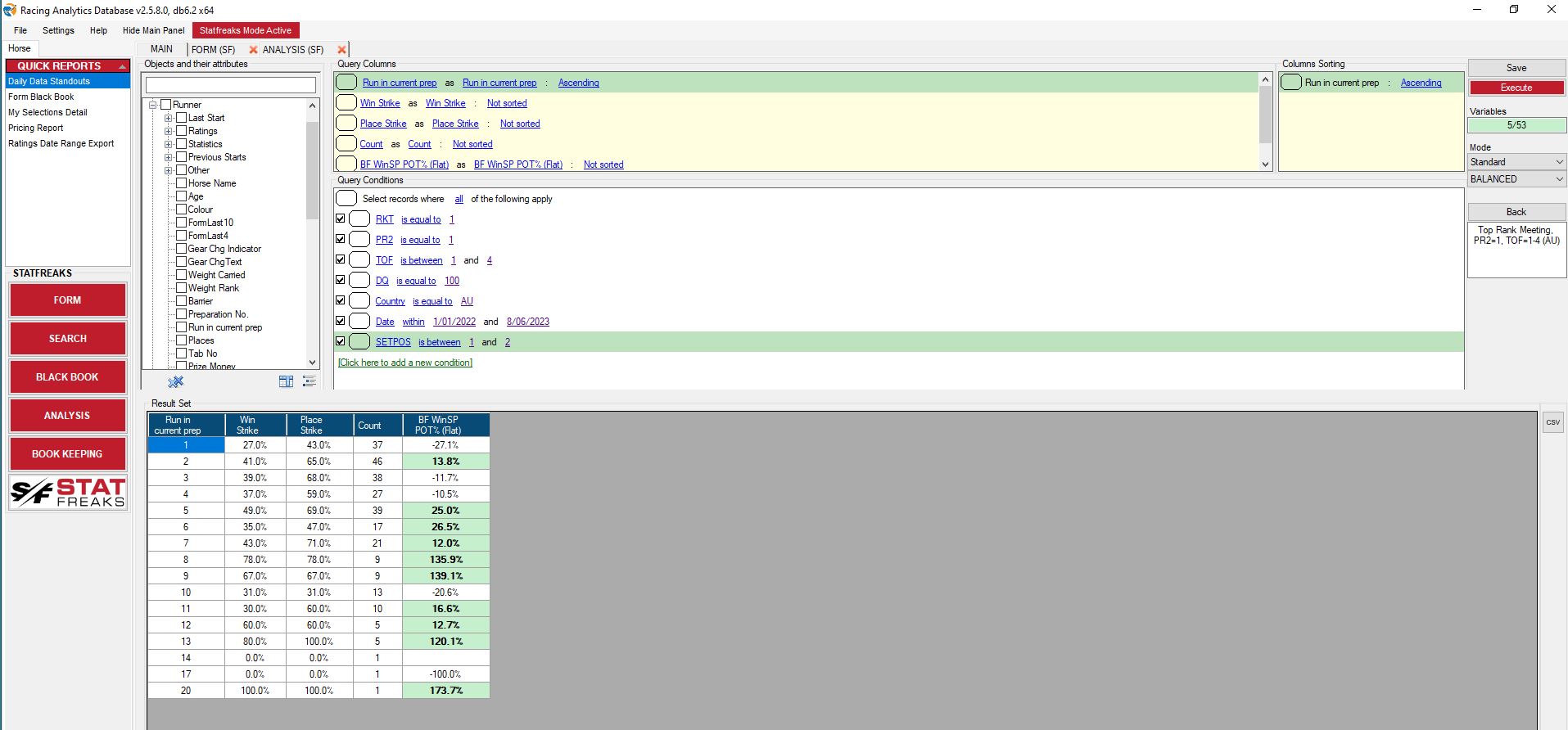This screenshot has width=1568, height=730.
Task: Click the green handle beside the SETPOS condition
Action: [359, 342]
